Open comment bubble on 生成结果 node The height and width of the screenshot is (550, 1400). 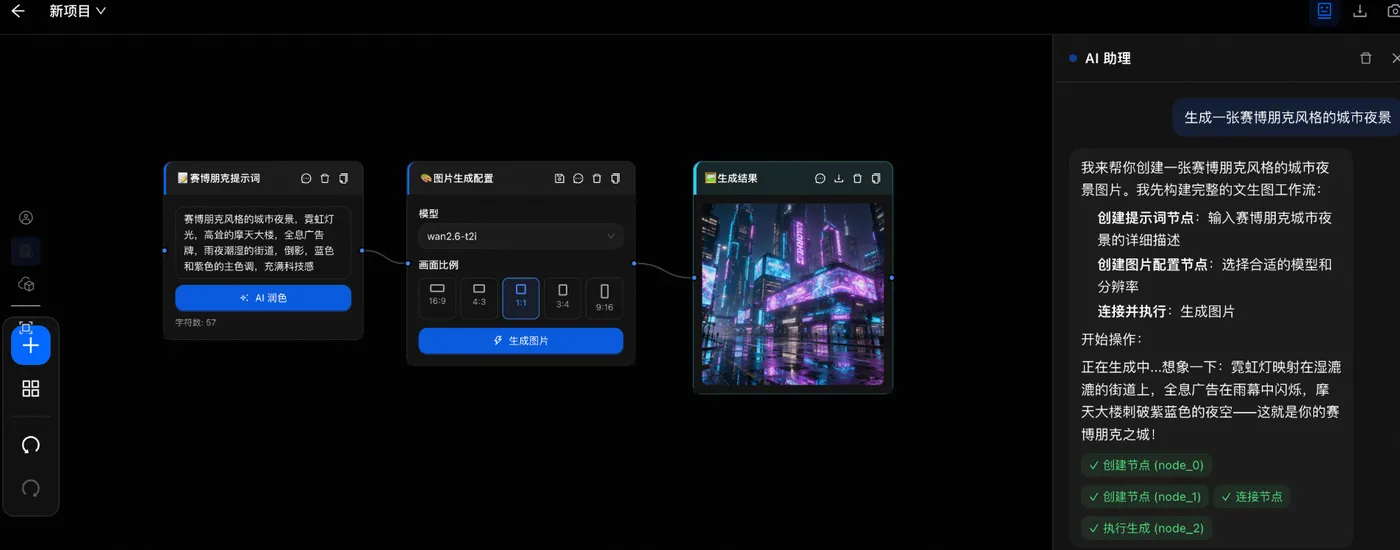pyautogui.click(x=820, y=178)
